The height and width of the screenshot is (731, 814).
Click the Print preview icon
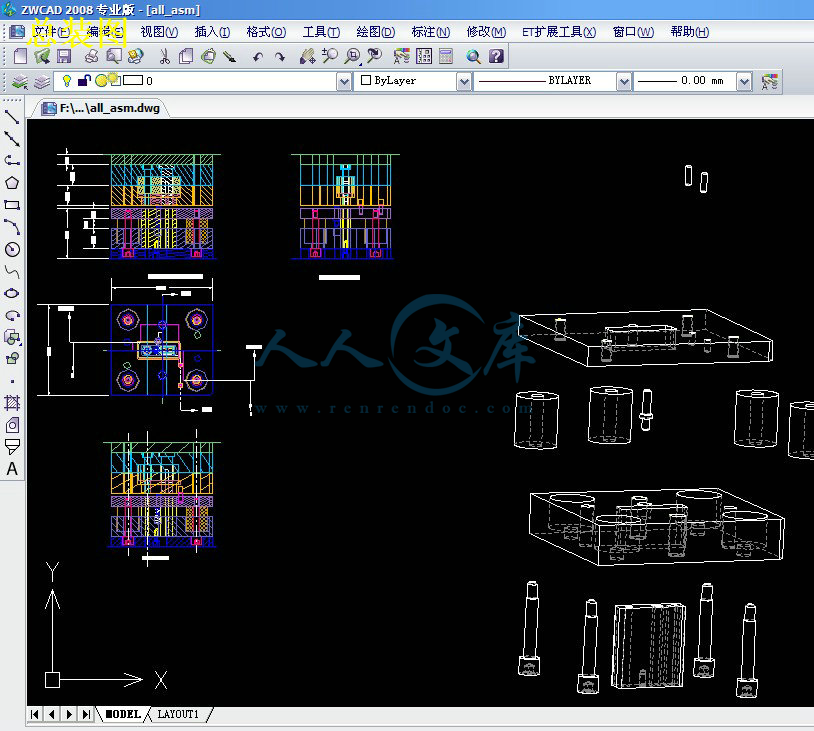click(114, 56)
